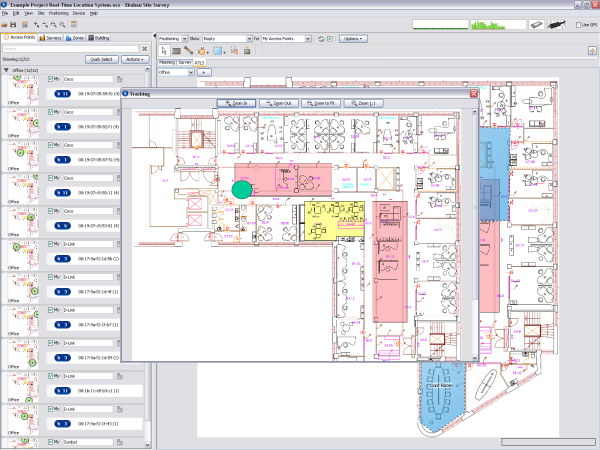Uncheck My box for first Cisco access point
The image size is (600, 450).
point(51,78)
